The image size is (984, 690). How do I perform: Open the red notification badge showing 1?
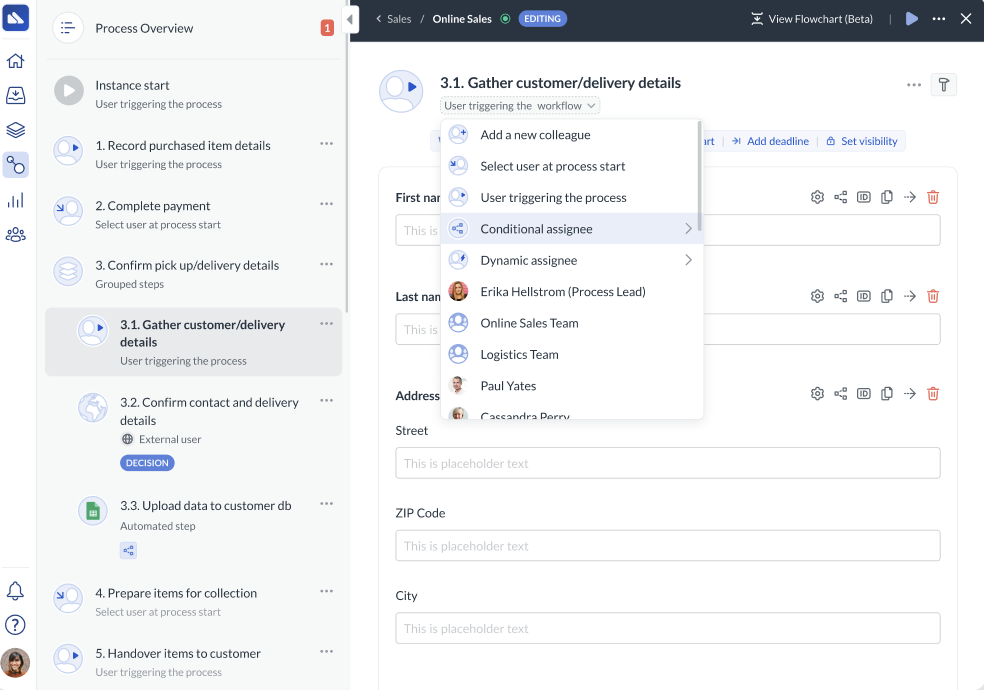point(327,28)
